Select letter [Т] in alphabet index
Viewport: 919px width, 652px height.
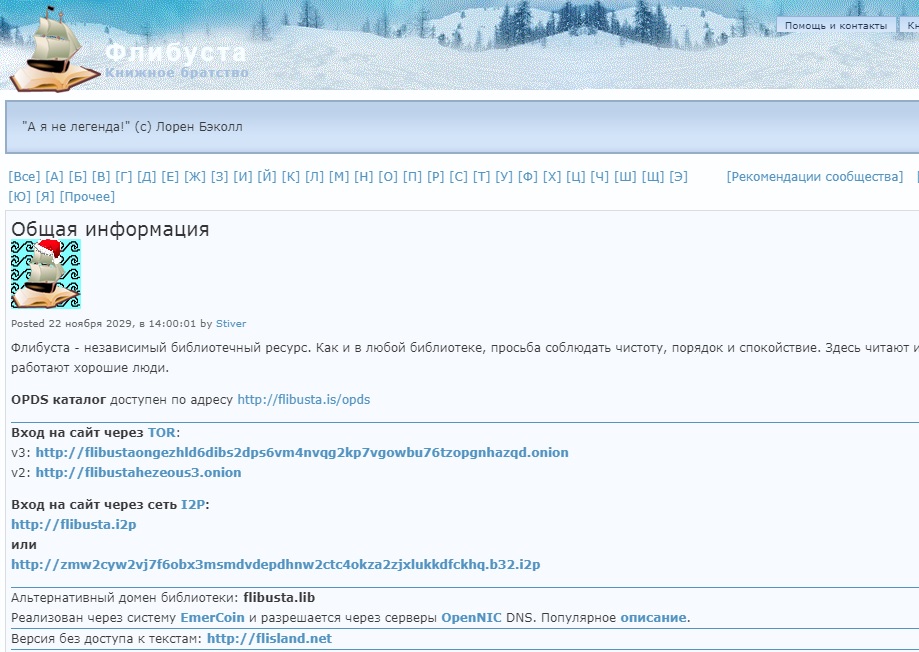pyautogui.click(x=481, y=176)
